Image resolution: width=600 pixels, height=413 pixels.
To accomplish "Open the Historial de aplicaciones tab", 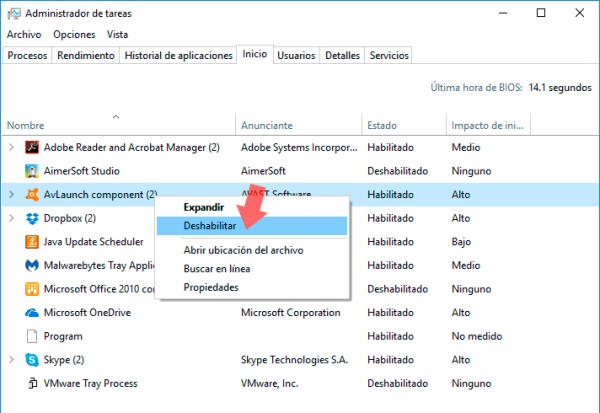I will pos(178,56).
